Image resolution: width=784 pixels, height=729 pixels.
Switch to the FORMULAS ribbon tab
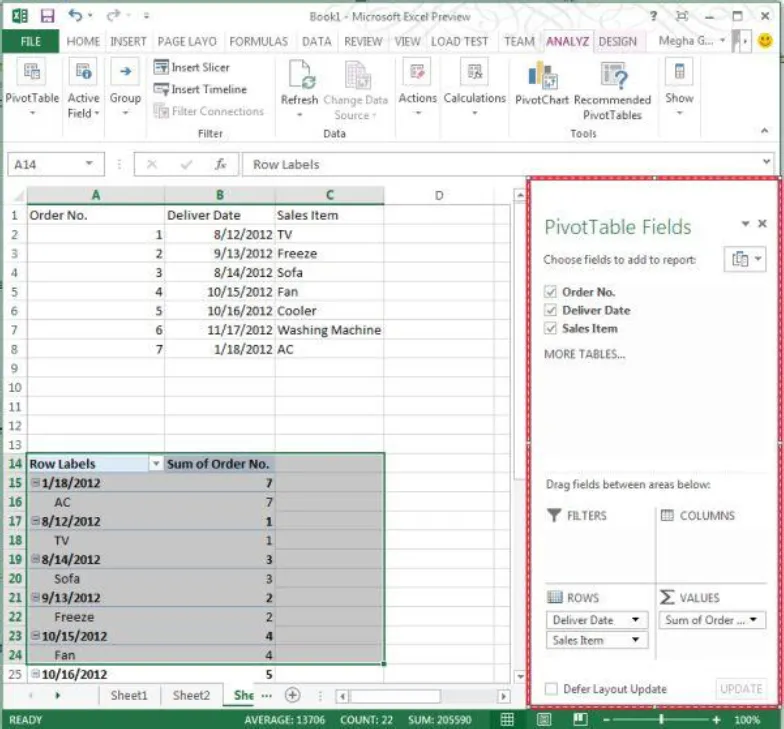(258, 41)
